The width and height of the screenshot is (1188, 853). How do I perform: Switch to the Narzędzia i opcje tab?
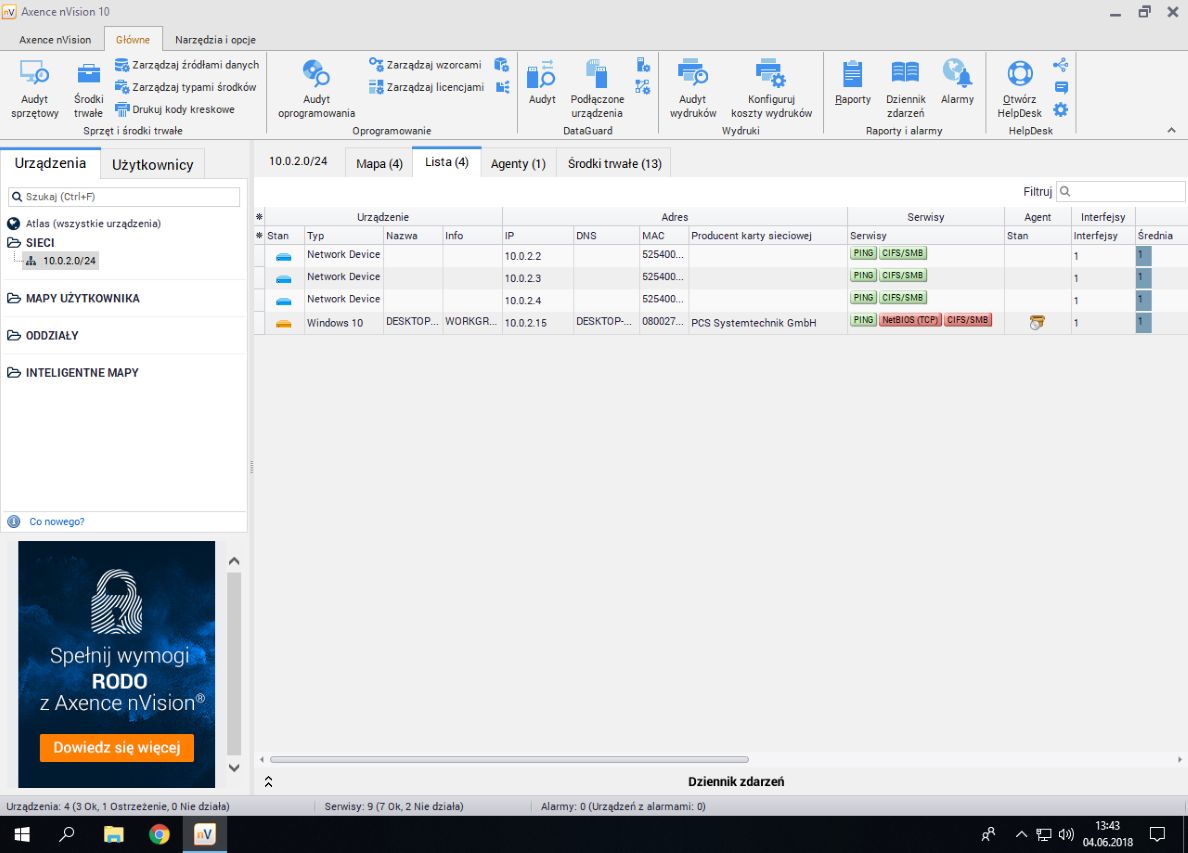pyautogui.click(x=214, y=40)
